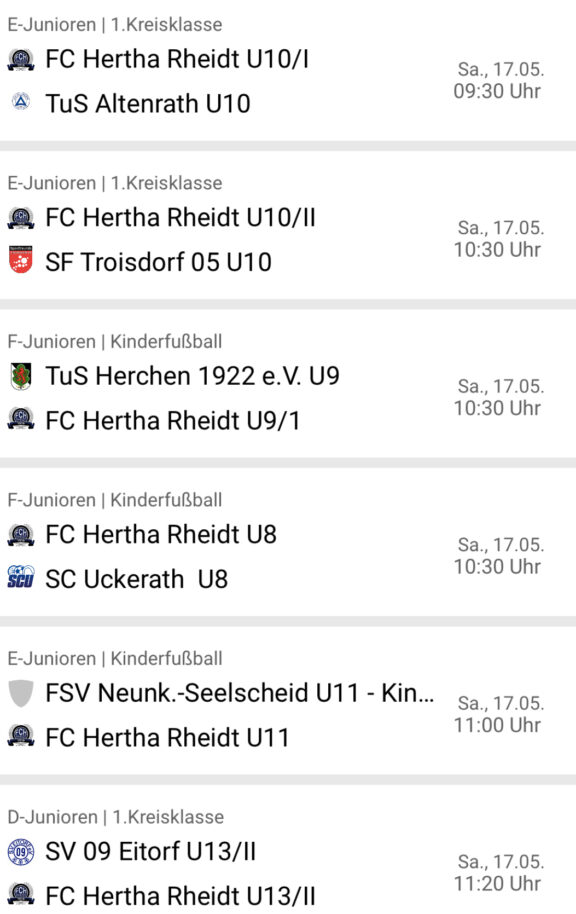Click the FC Hertha Rheidt U11 crest
576x914 pixels.
click(21, 736)
